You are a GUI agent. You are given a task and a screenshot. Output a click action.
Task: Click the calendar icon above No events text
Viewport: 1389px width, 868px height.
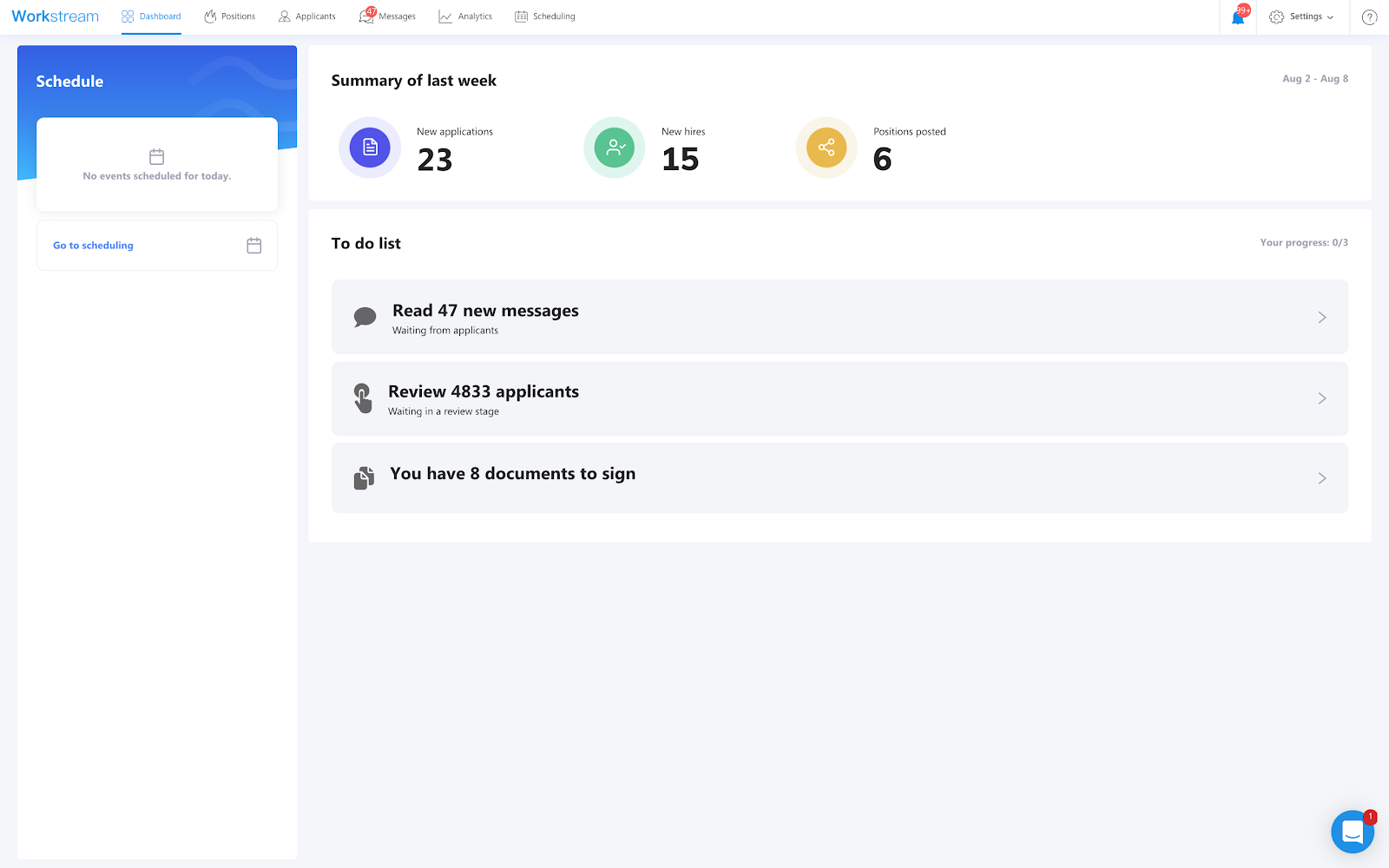pyautogui.click(x=157, y=156)
